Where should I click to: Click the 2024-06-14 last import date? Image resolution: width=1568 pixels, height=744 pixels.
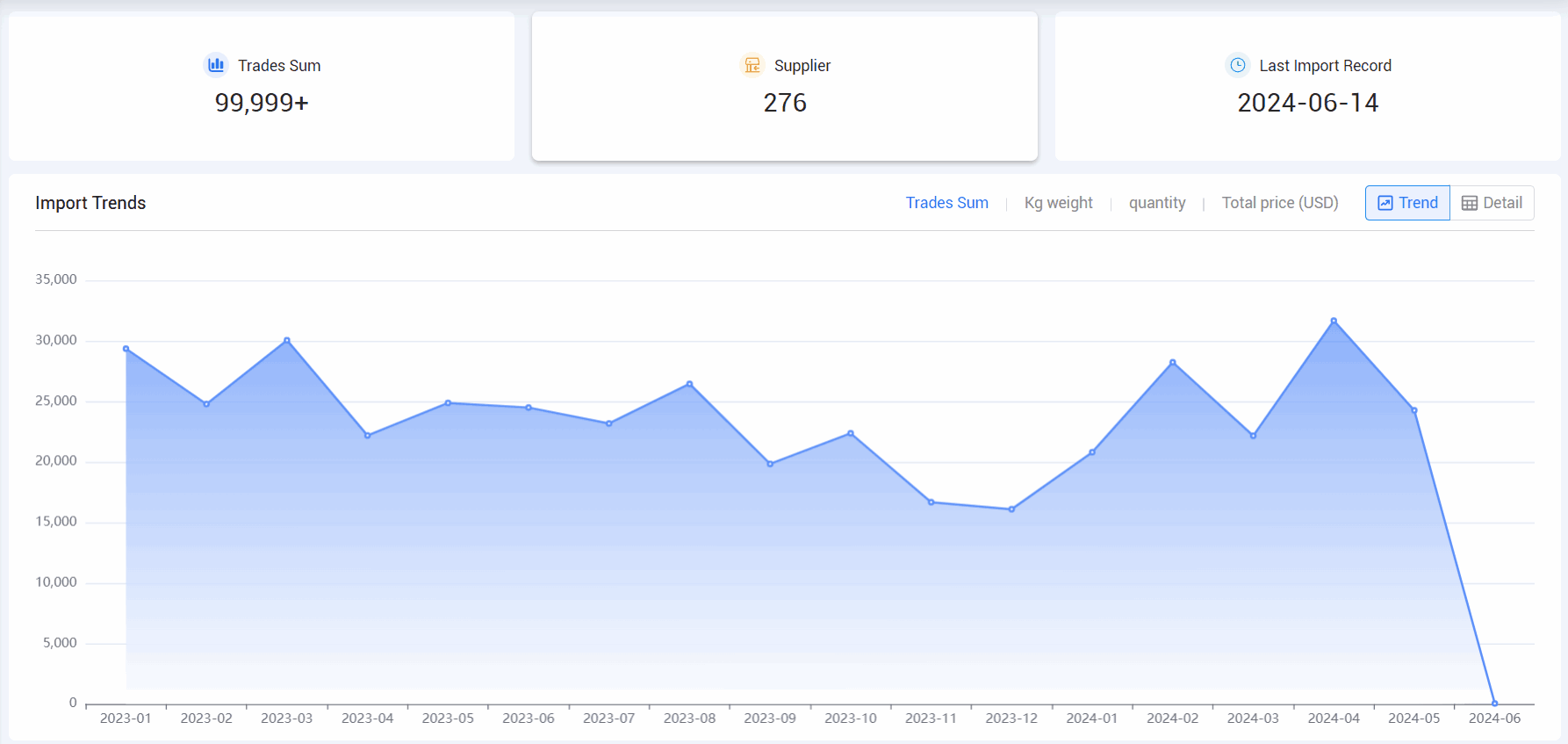coord(1307,103)
